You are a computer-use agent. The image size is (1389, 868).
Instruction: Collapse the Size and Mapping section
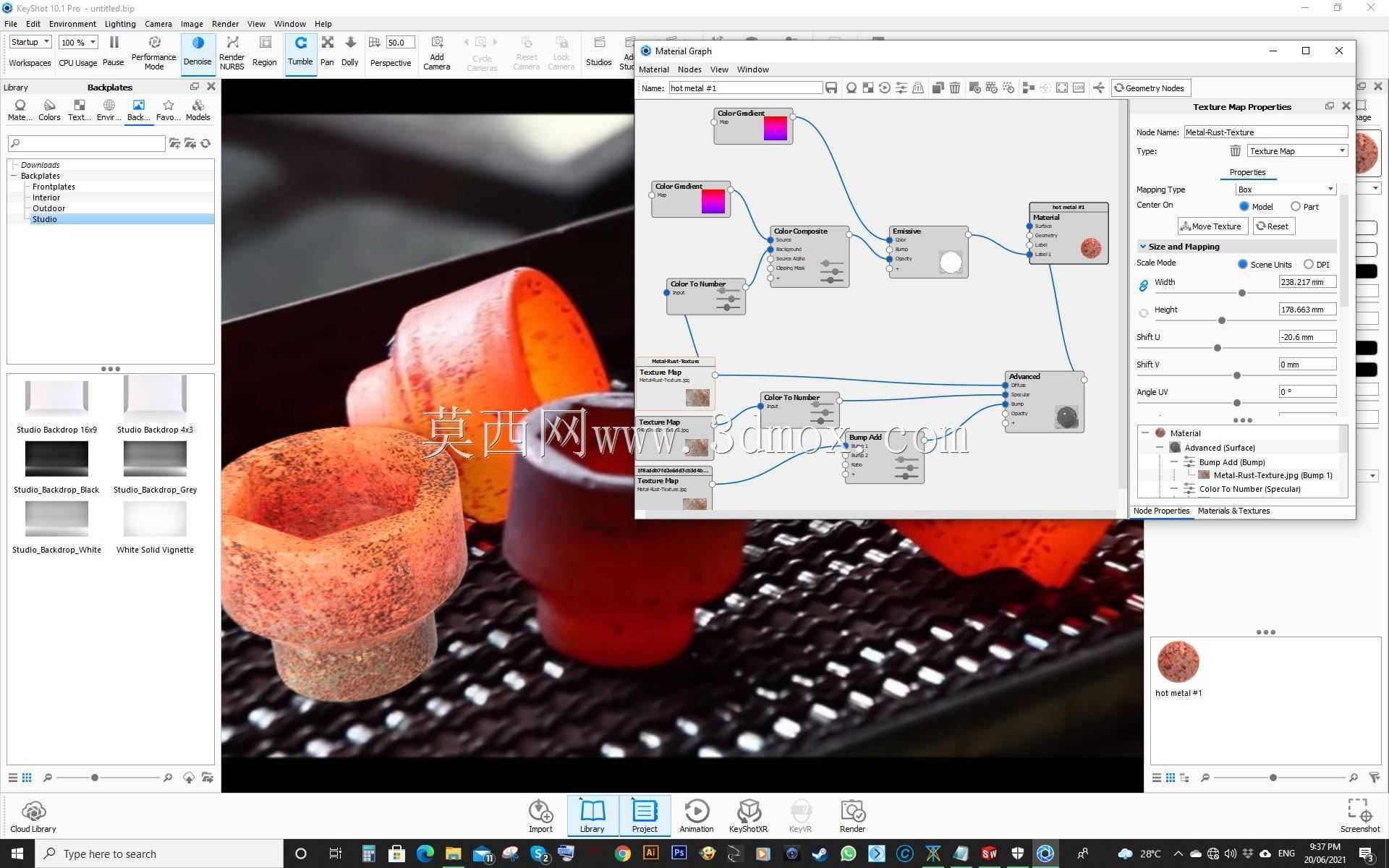[x=1143, y=247]
